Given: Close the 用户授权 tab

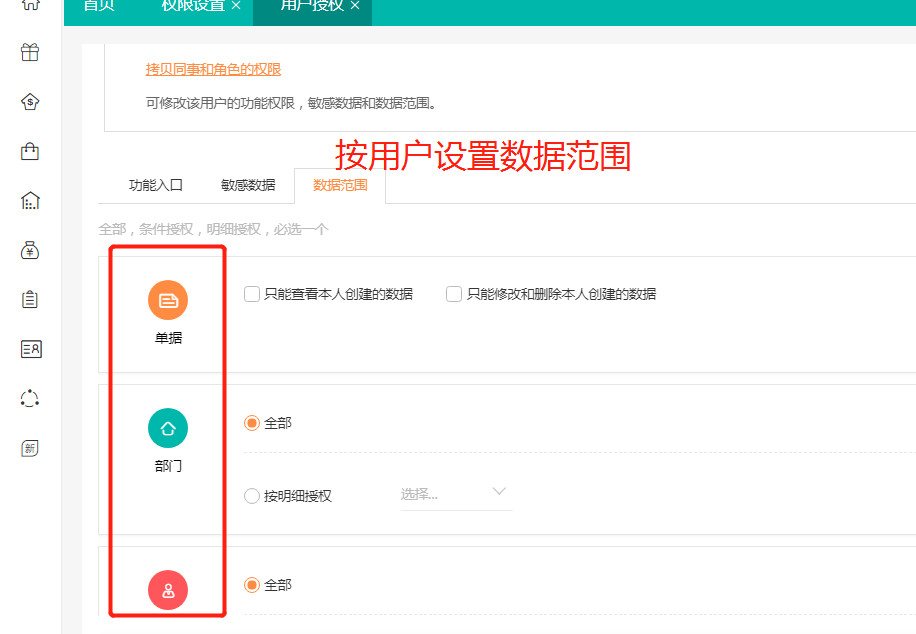Looking at the screenshot, I should (x=355, y=6).
